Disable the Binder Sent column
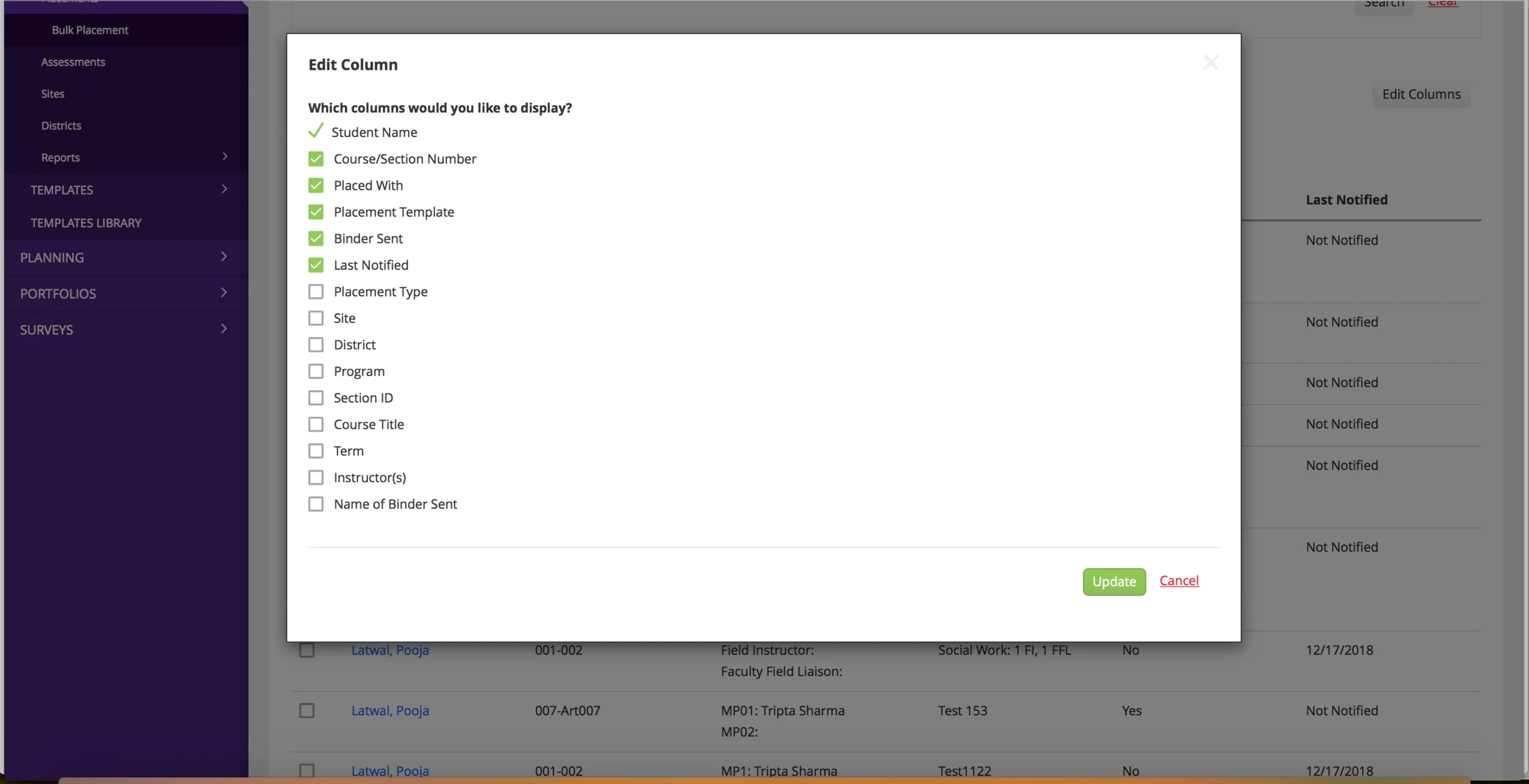The image size is (1529, 784). click(316, 239)
